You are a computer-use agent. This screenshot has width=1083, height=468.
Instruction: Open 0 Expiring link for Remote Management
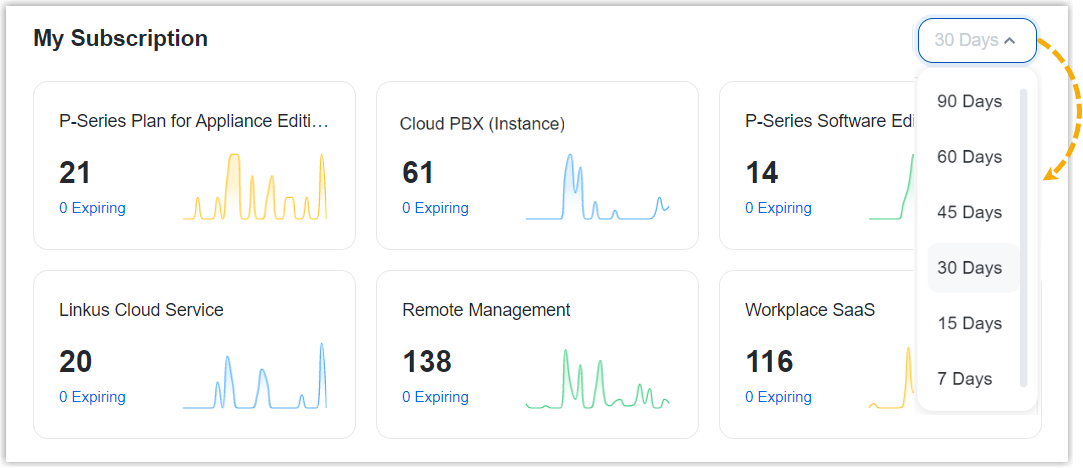coord(435,397)
